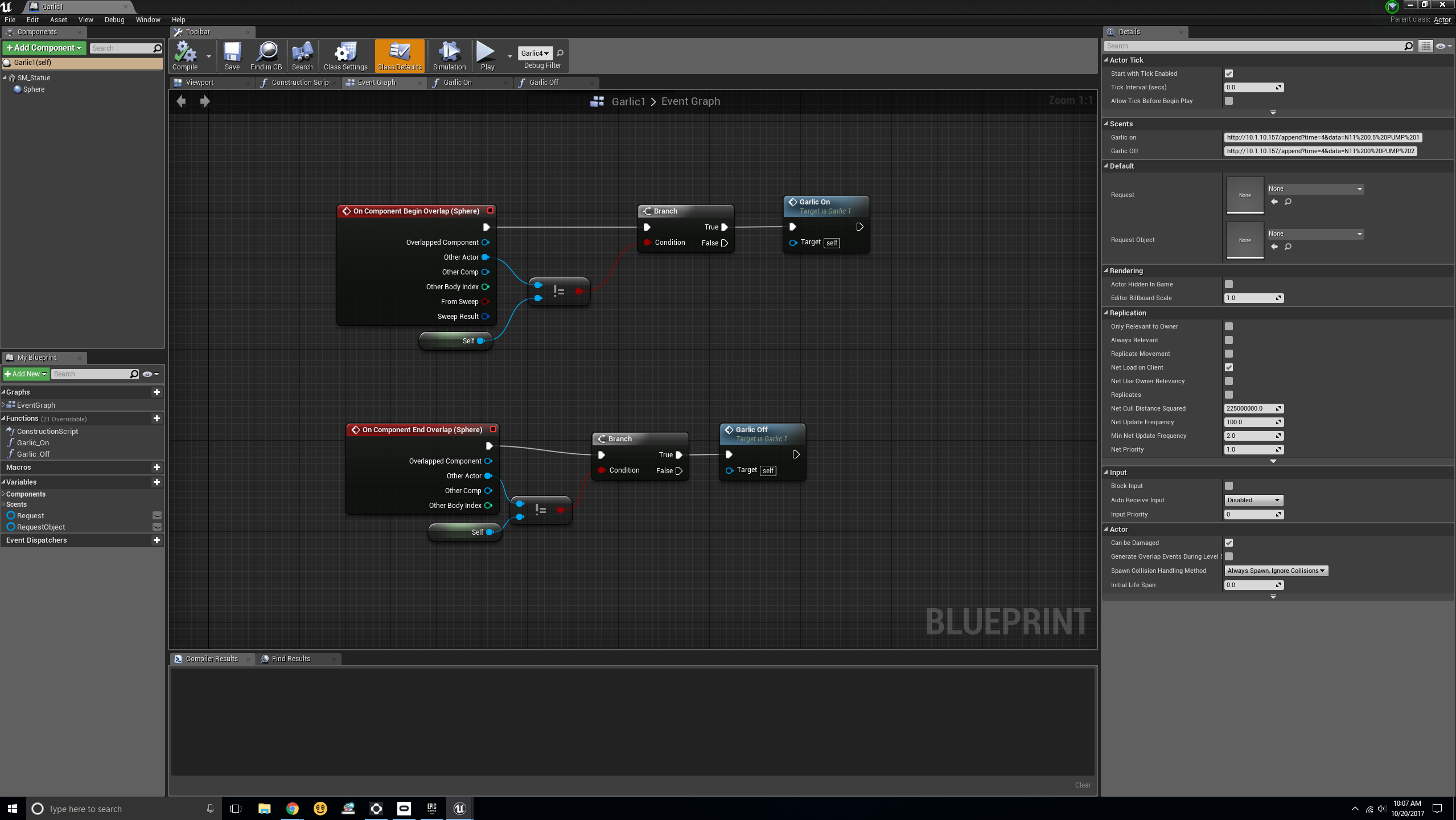
Task: Open Spawn Collision Handling Method dropdown
Action: point(1276,571)
